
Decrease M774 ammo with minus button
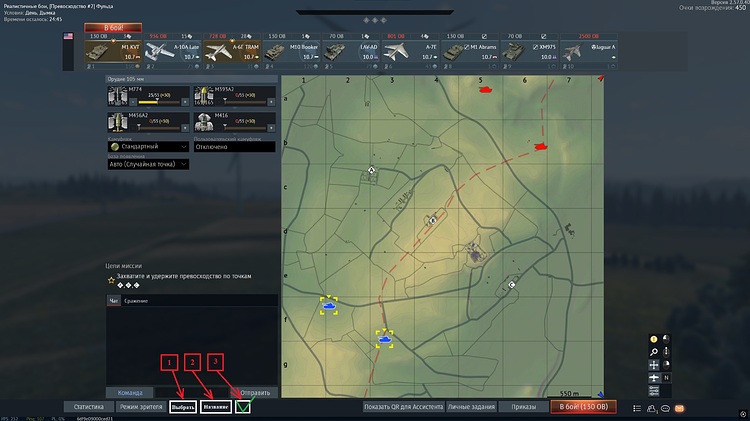(x=133, y=102)
